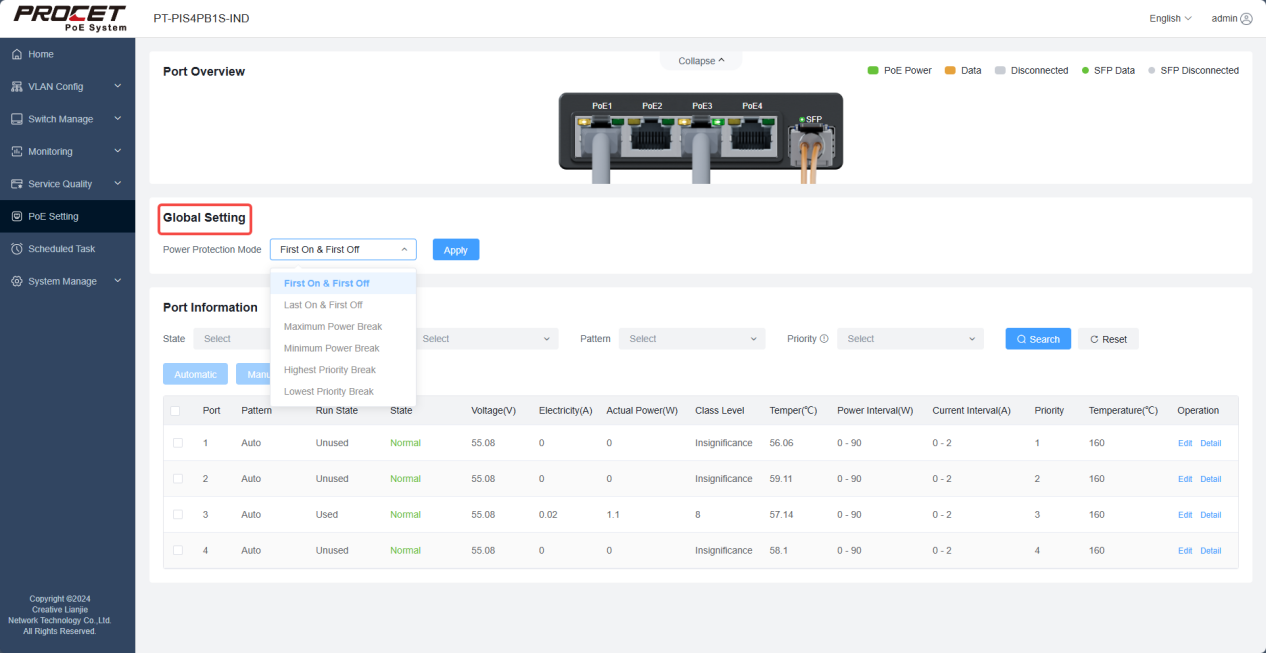Viewport: 1266px width, 653px height.
Task: Choose Maximum Power Break option
Action: coord(333,327)
